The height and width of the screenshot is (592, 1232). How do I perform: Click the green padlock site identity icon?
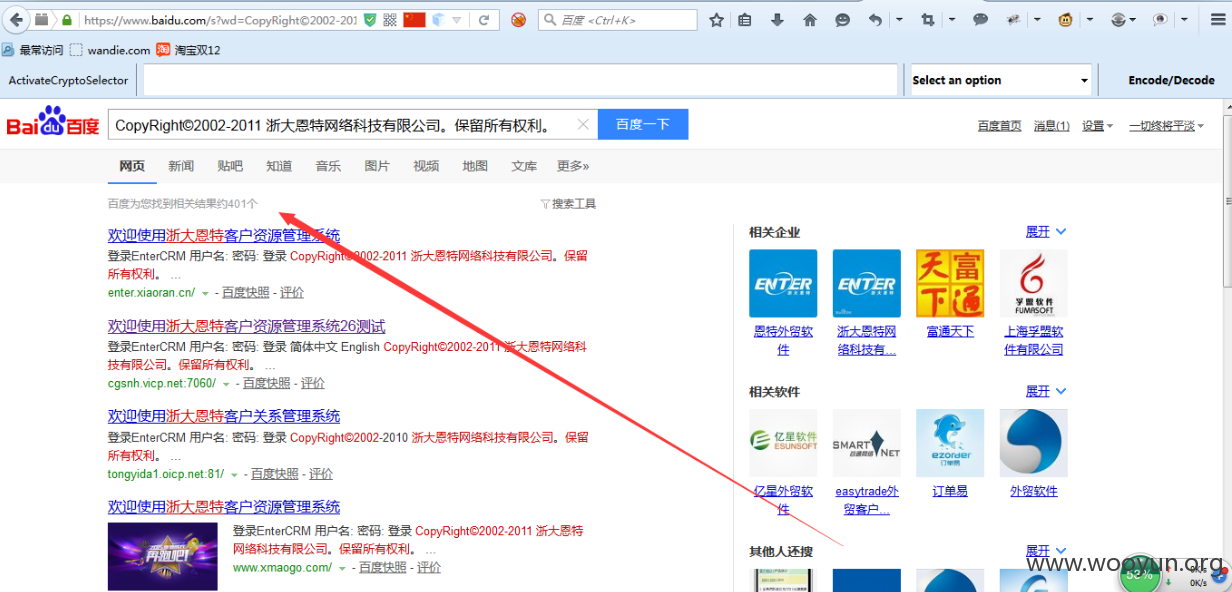tap(67, 20)
